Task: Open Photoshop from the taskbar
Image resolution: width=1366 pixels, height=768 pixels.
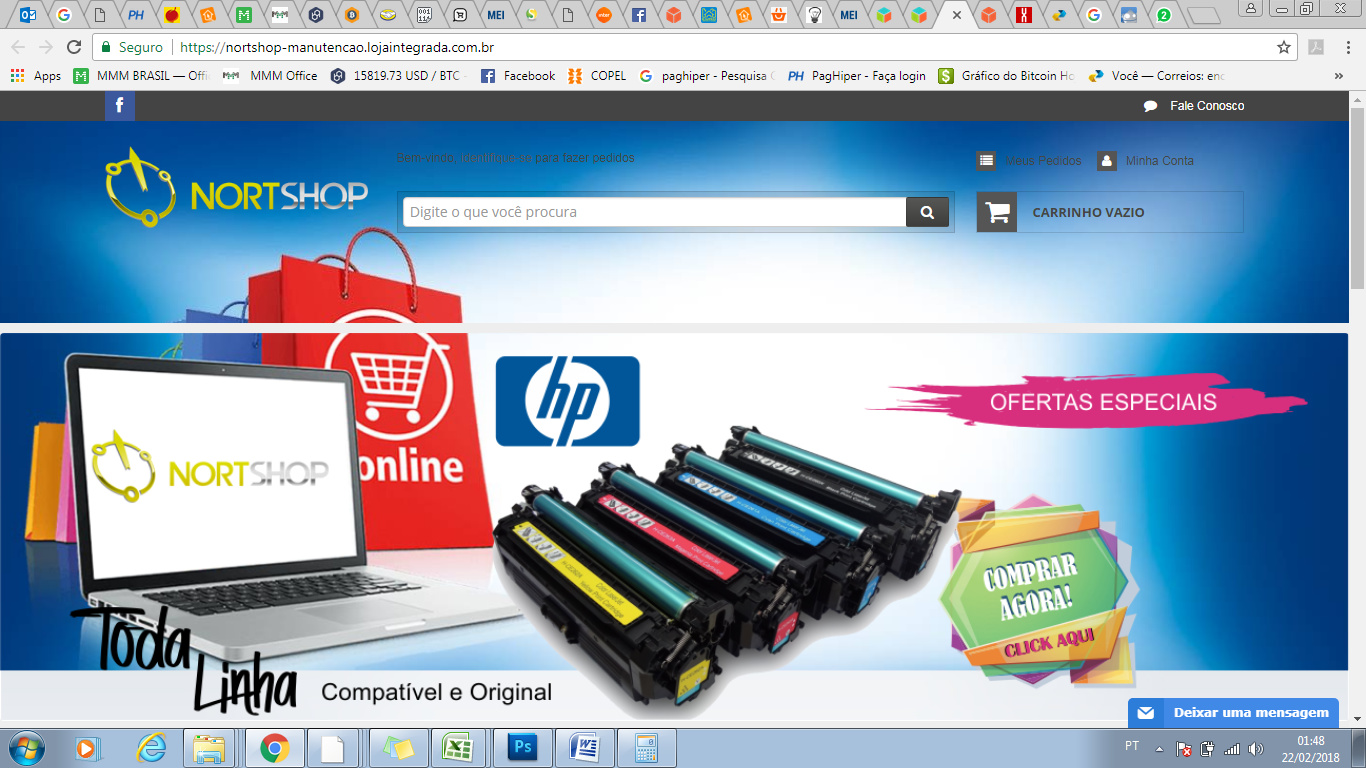Action: [523, 747]
